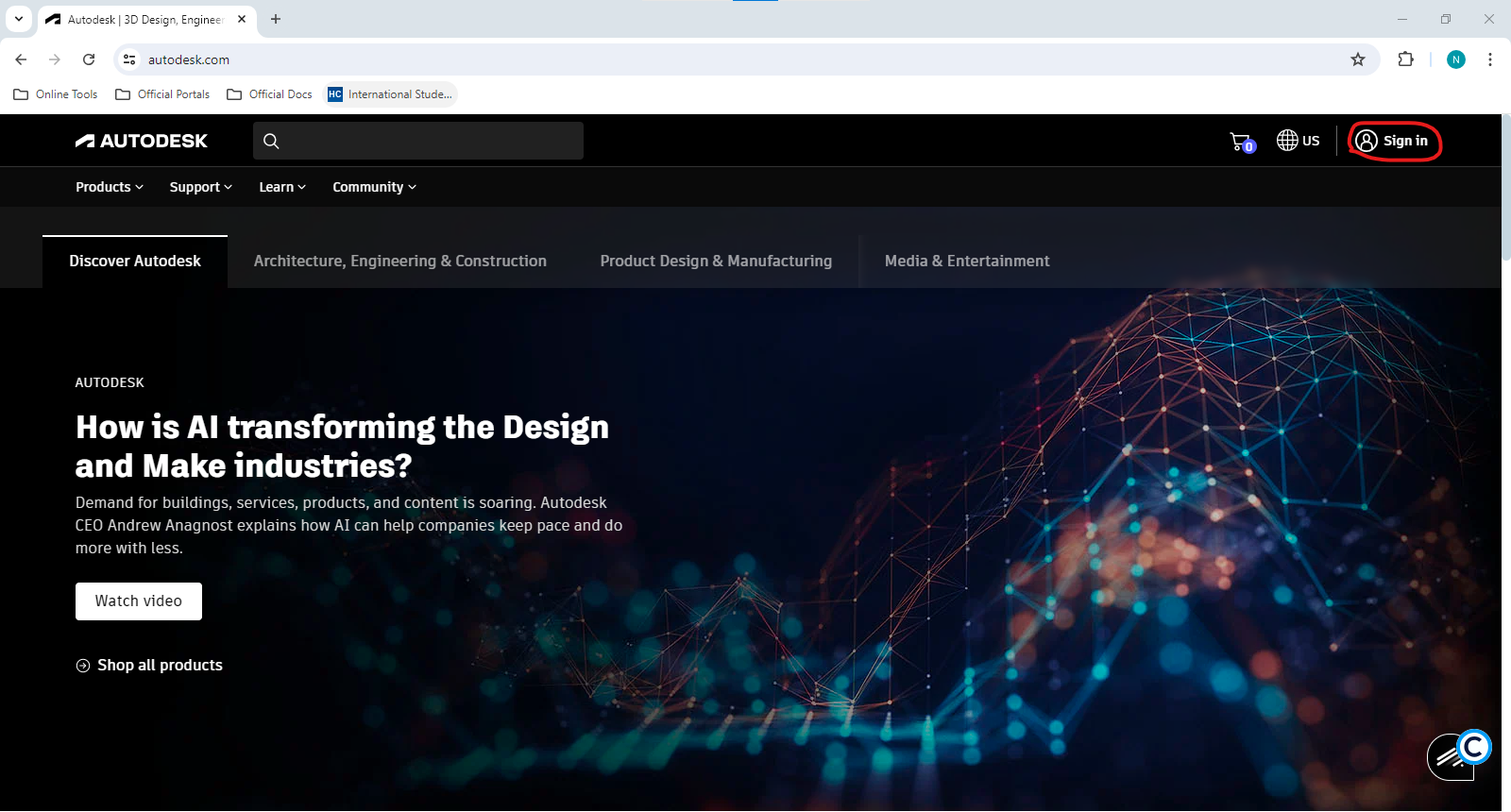Expand the Products menu
The height and width of the screenshot is (812, 1511).
(110, 187)
